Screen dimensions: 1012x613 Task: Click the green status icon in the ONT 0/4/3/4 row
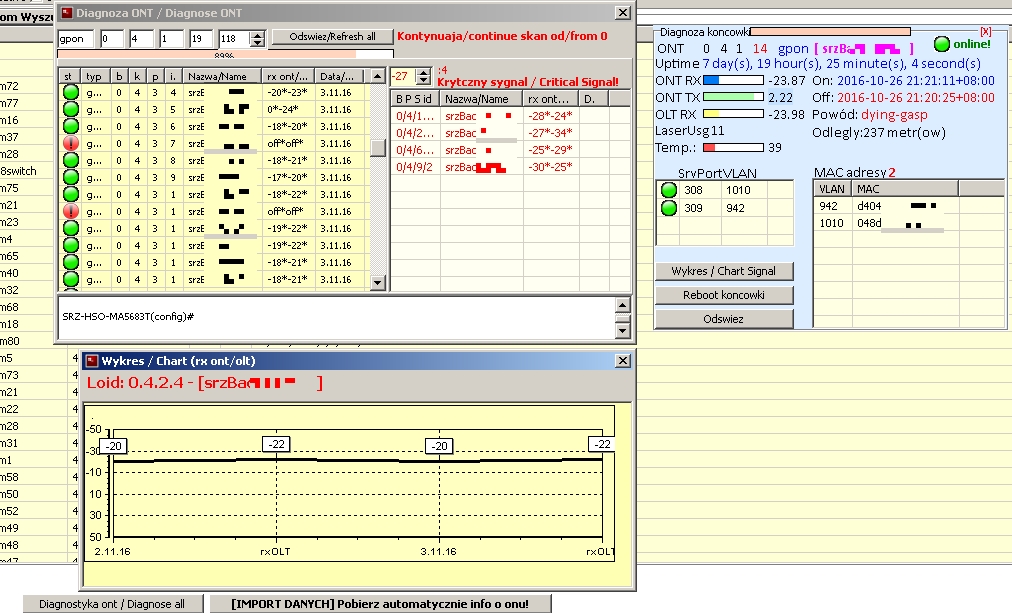[70, 92]
